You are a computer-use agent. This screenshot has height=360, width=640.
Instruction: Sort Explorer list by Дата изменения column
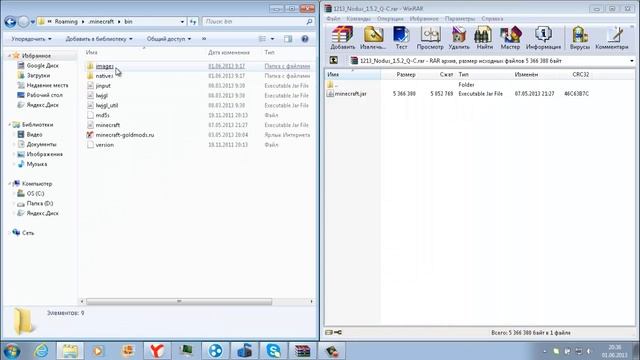click(x=229, y=52)
